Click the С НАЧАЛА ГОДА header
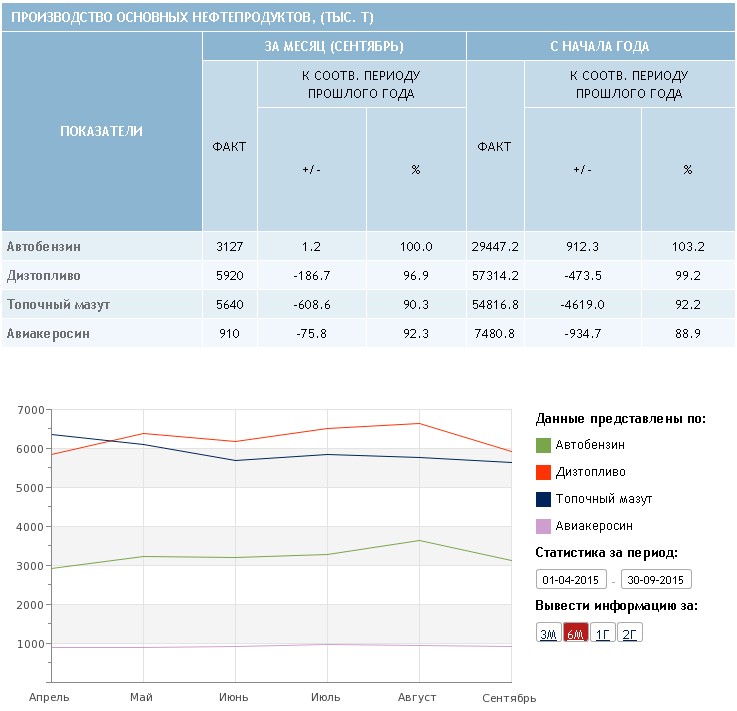 [600, 46]
